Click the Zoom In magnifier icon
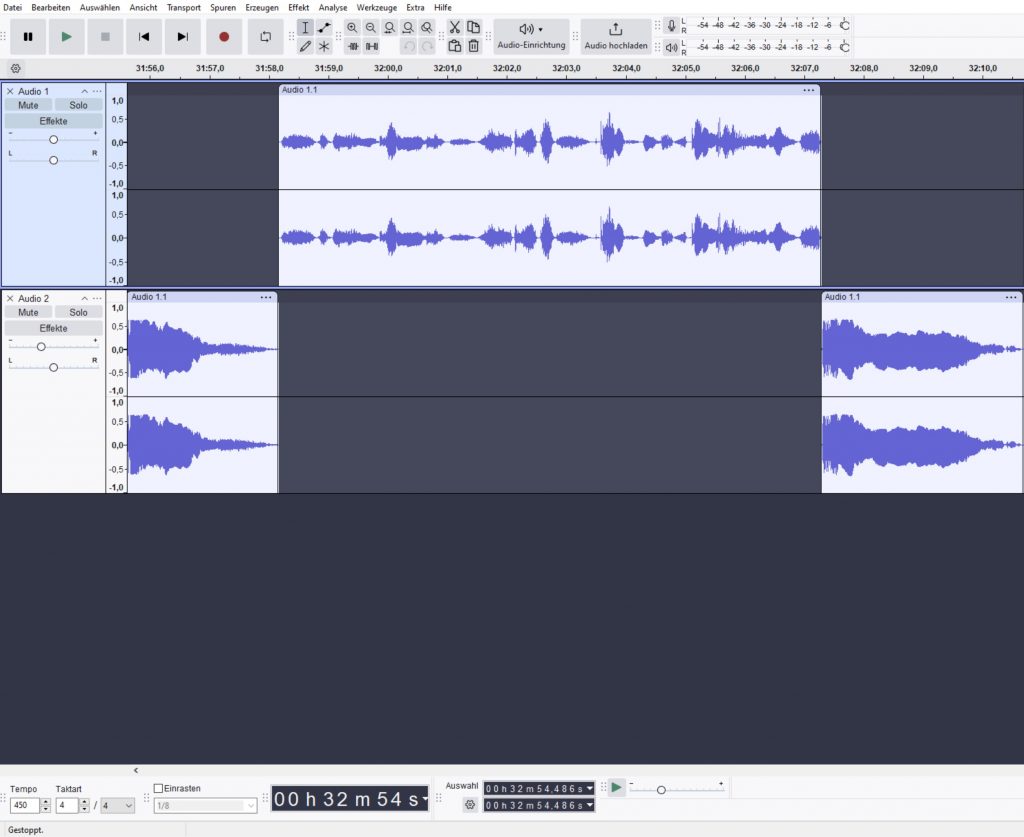Viewport: 1024px width, 837px height. click(x=352, y=28)
